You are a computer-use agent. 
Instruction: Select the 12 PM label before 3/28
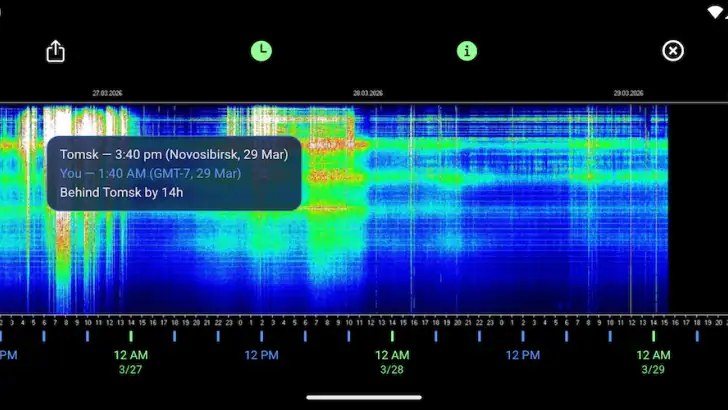click(x=261, y=355)
